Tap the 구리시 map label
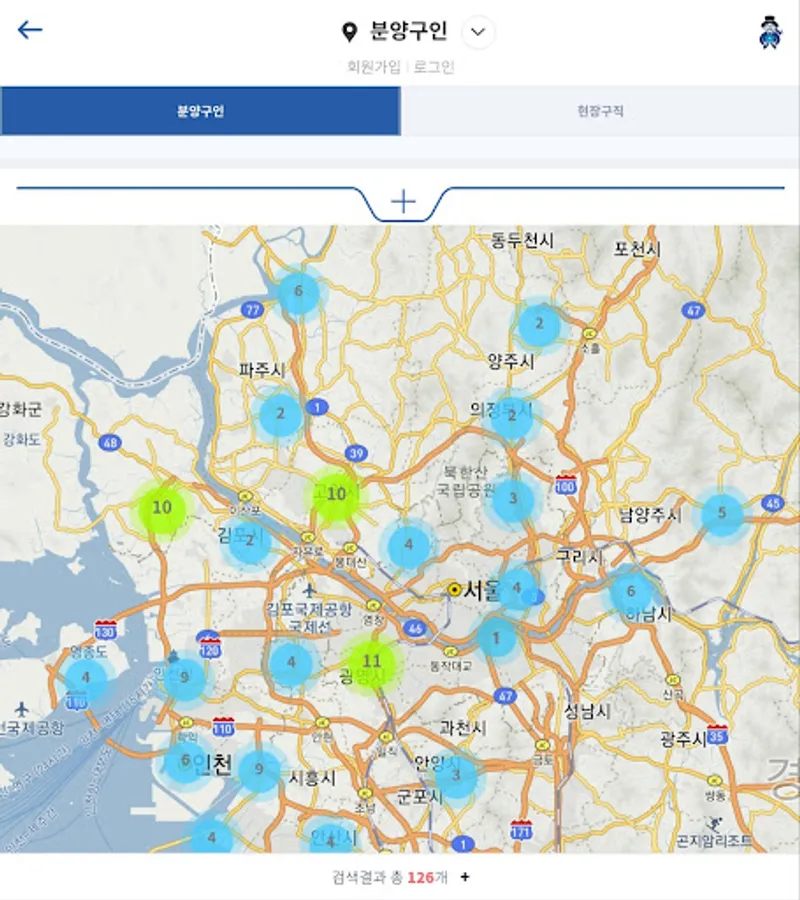 [579, 556]
